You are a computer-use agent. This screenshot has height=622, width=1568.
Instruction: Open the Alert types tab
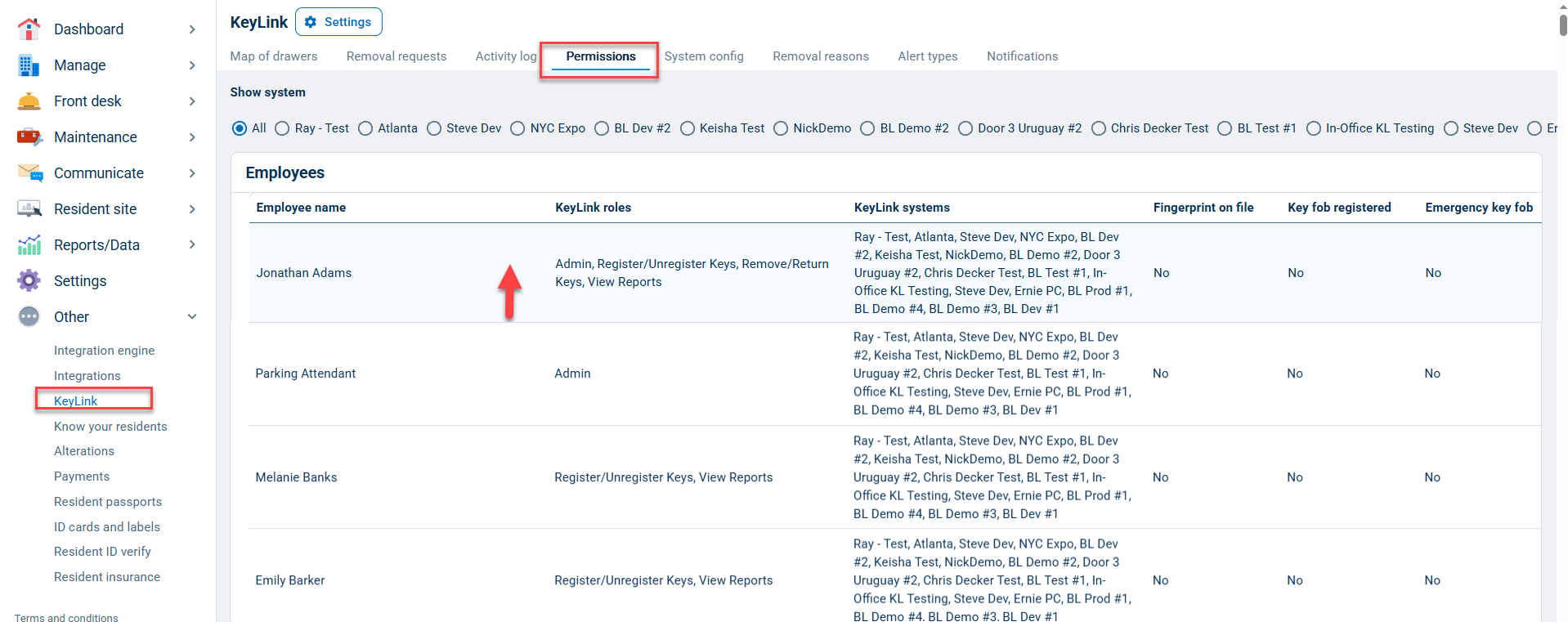pos(928,56)
